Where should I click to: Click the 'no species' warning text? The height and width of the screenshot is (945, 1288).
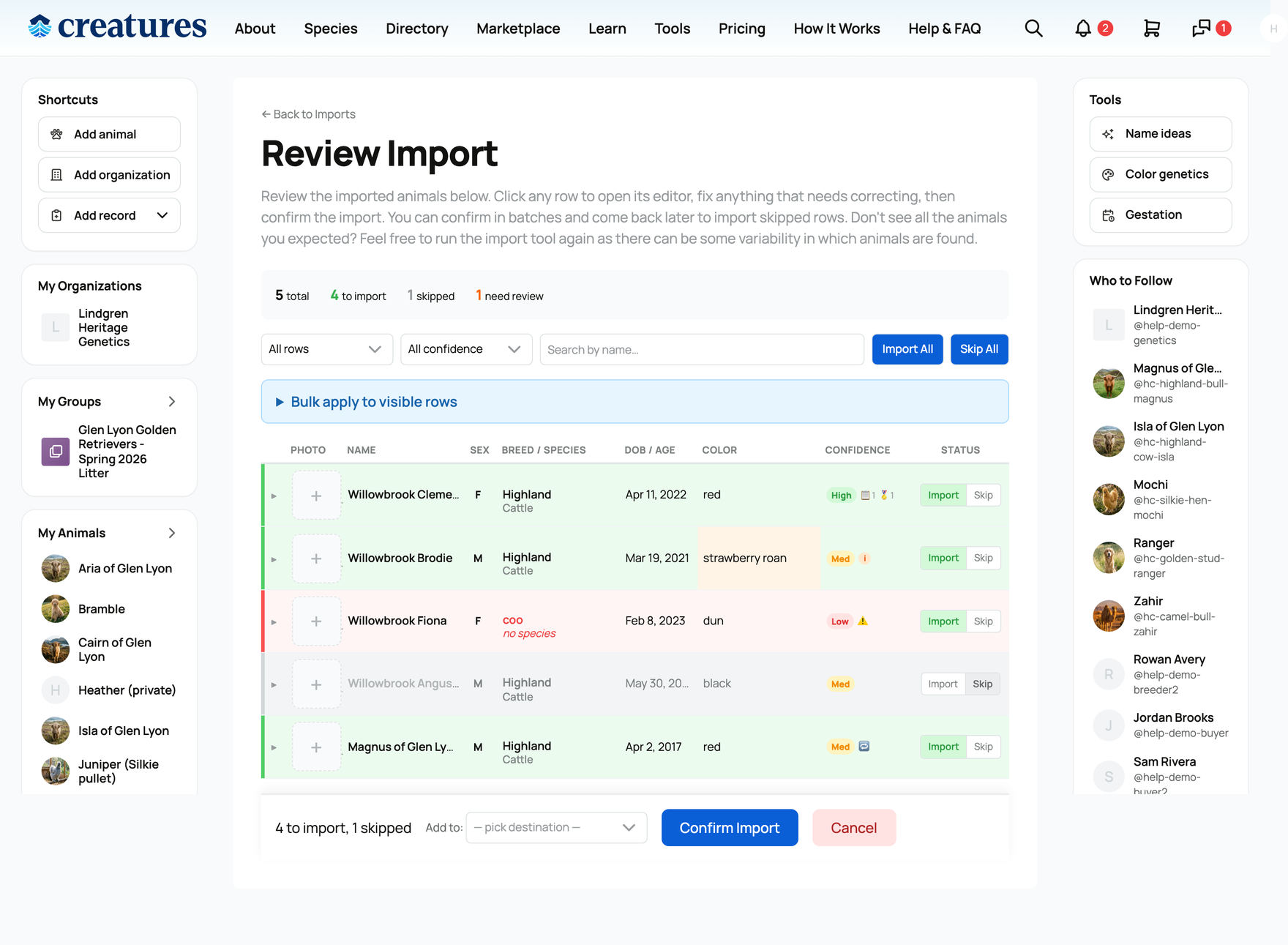(x=529, y=634)
